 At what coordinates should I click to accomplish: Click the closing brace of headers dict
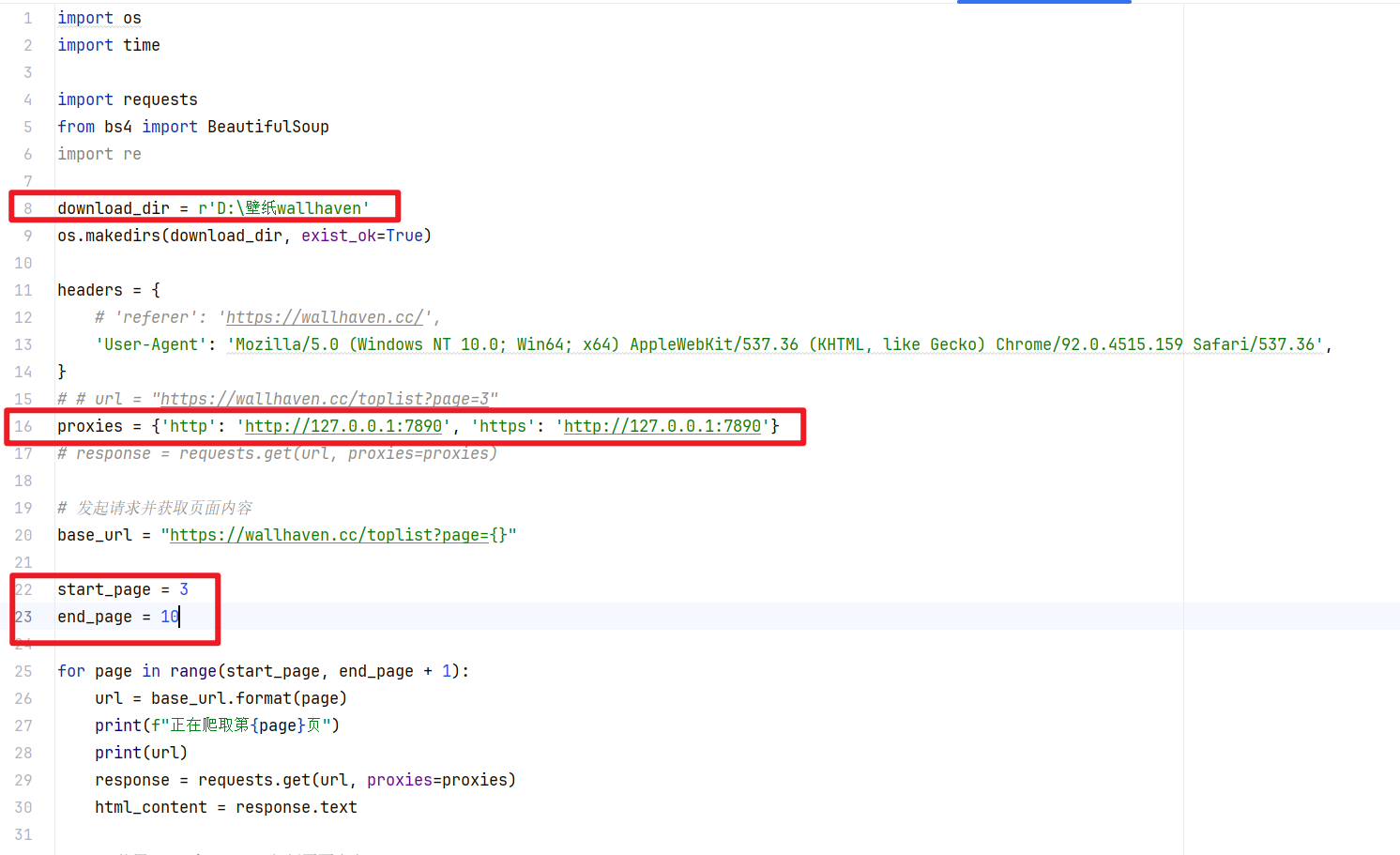tap(62, 372)
